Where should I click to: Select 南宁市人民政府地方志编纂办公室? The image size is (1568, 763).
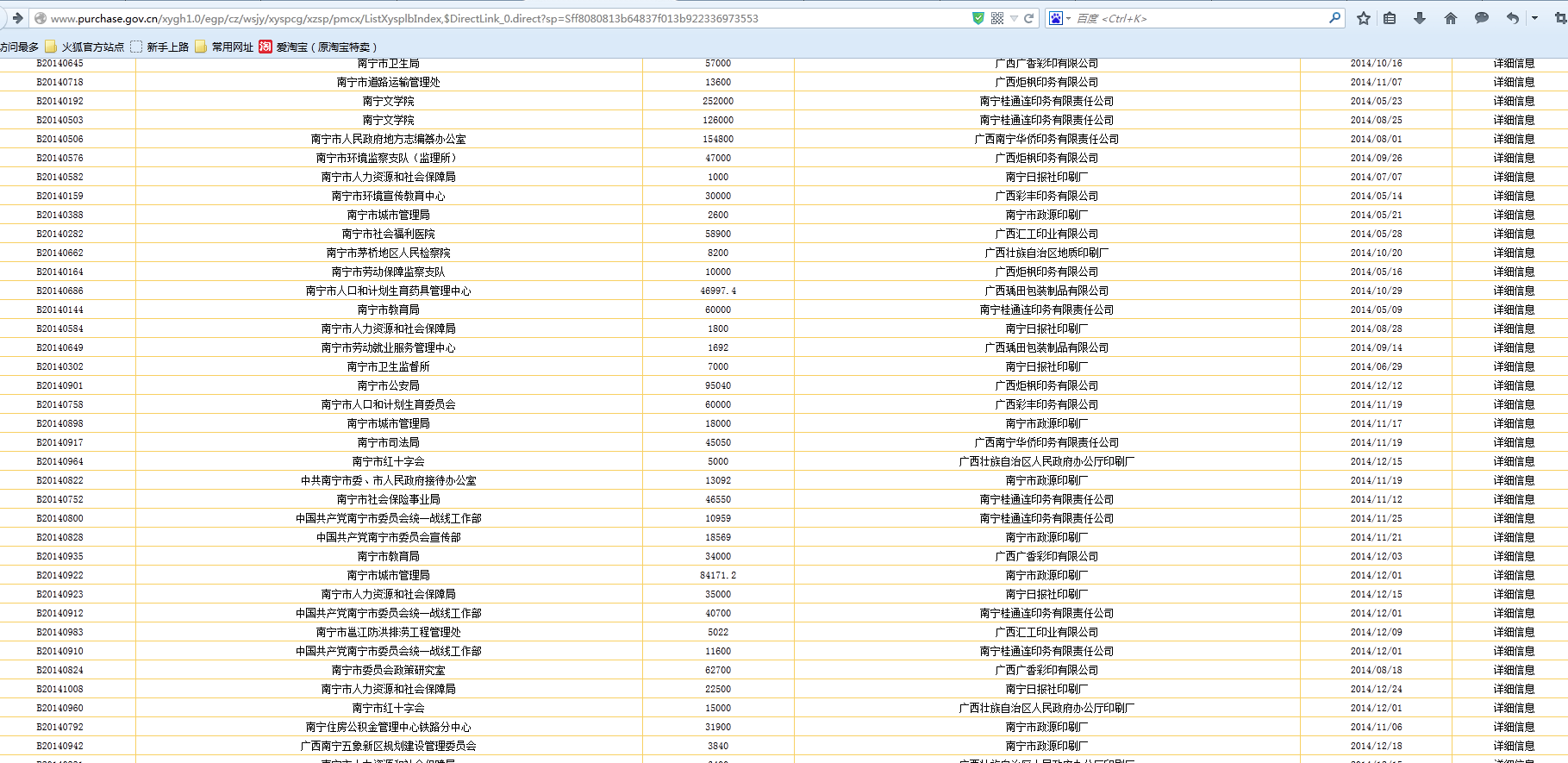tap(389, 139)
